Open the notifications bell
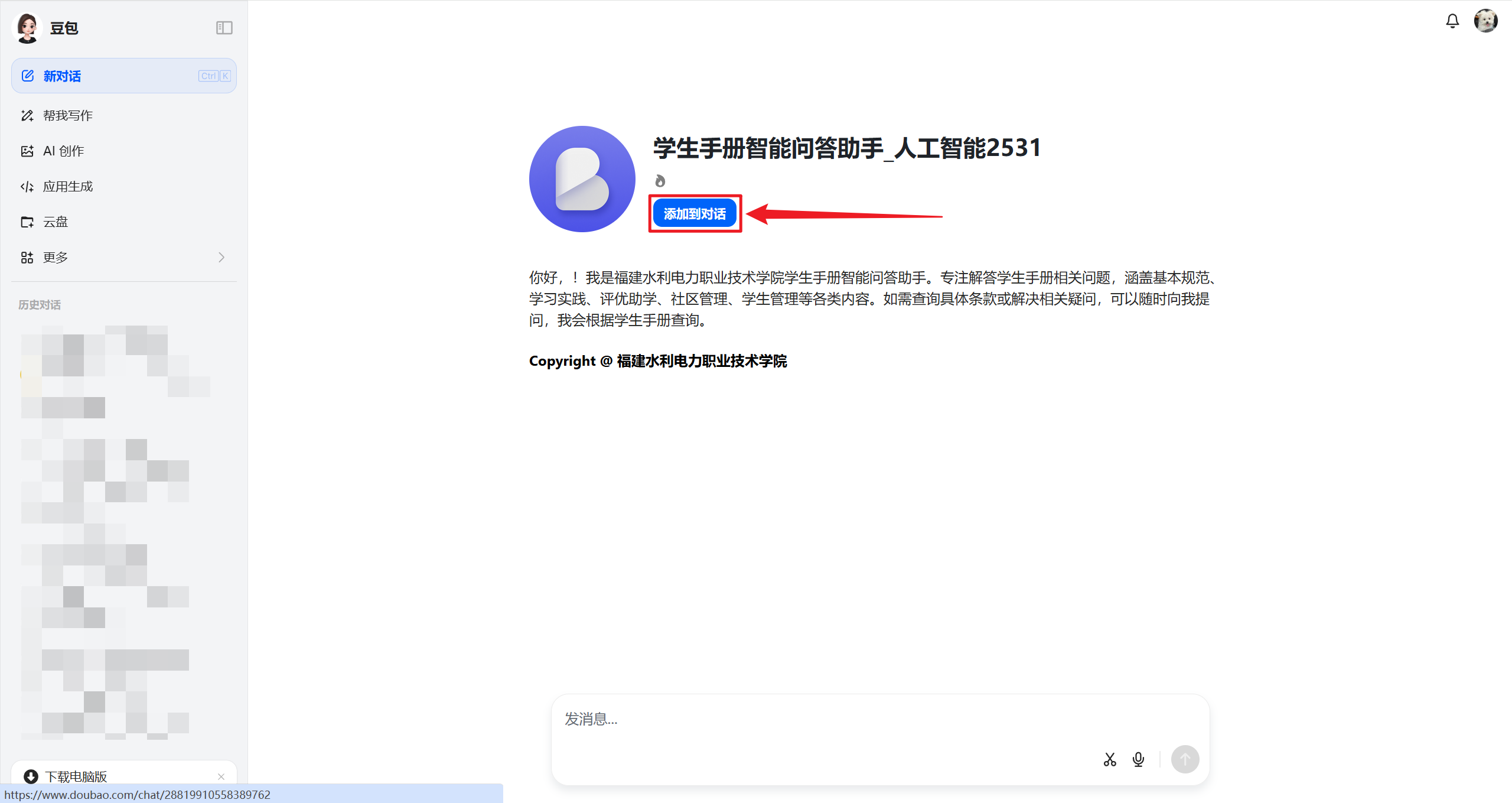 1452,21
